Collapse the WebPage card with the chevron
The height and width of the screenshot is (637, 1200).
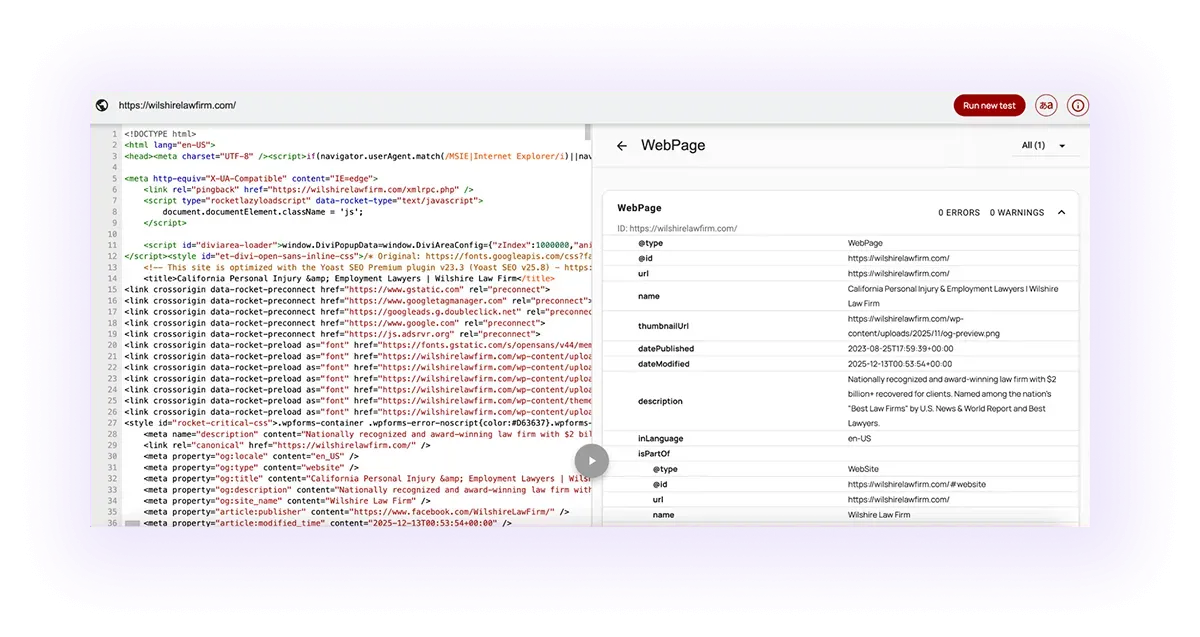click(1061, 212)
